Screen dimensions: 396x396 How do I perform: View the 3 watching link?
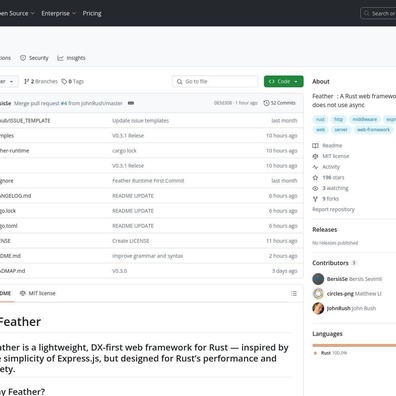pyautogui.click(x=335, y=188)
